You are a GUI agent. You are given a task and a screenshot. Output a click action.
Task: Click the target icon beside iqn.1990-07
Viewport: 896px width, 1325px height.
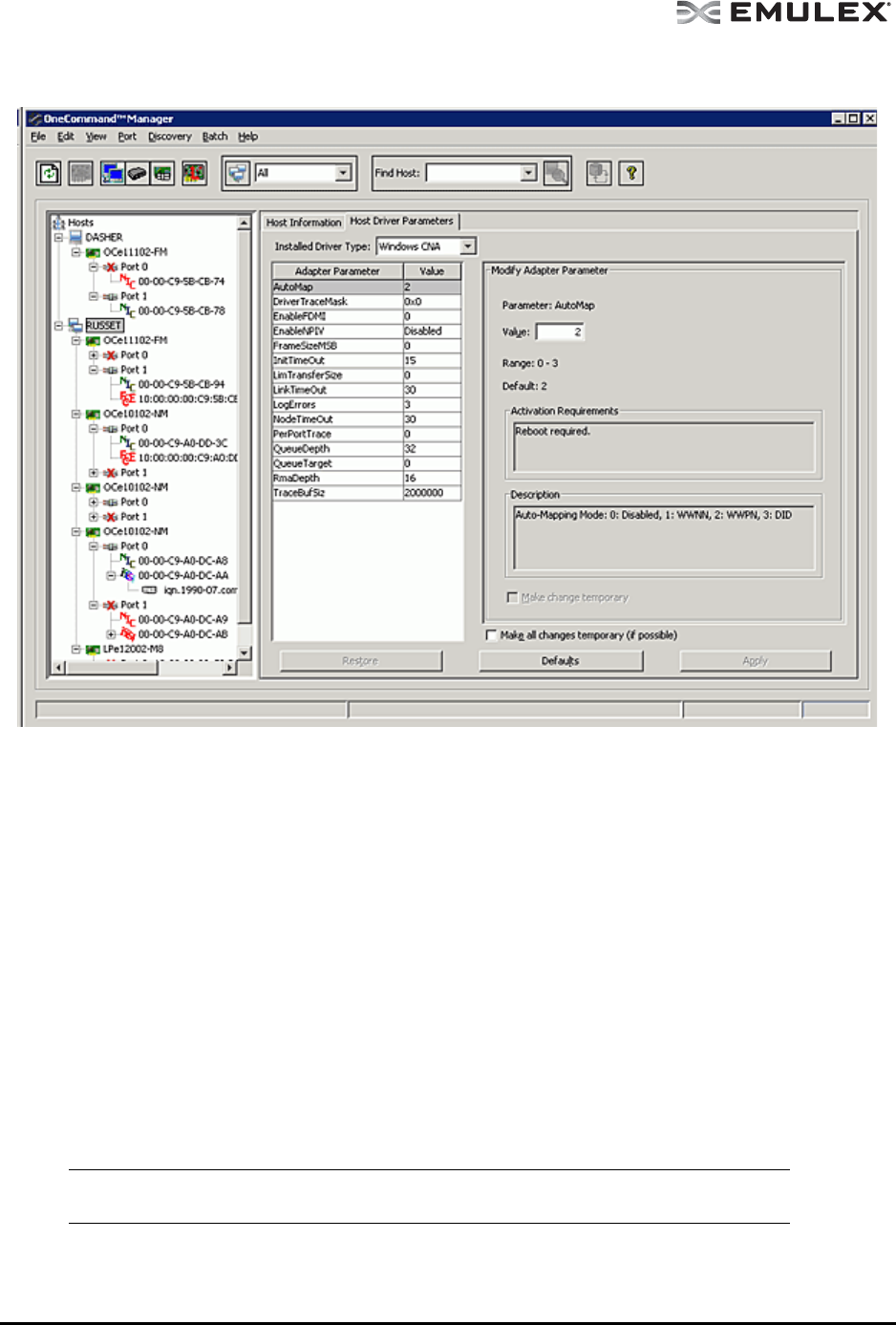[150, 590]
